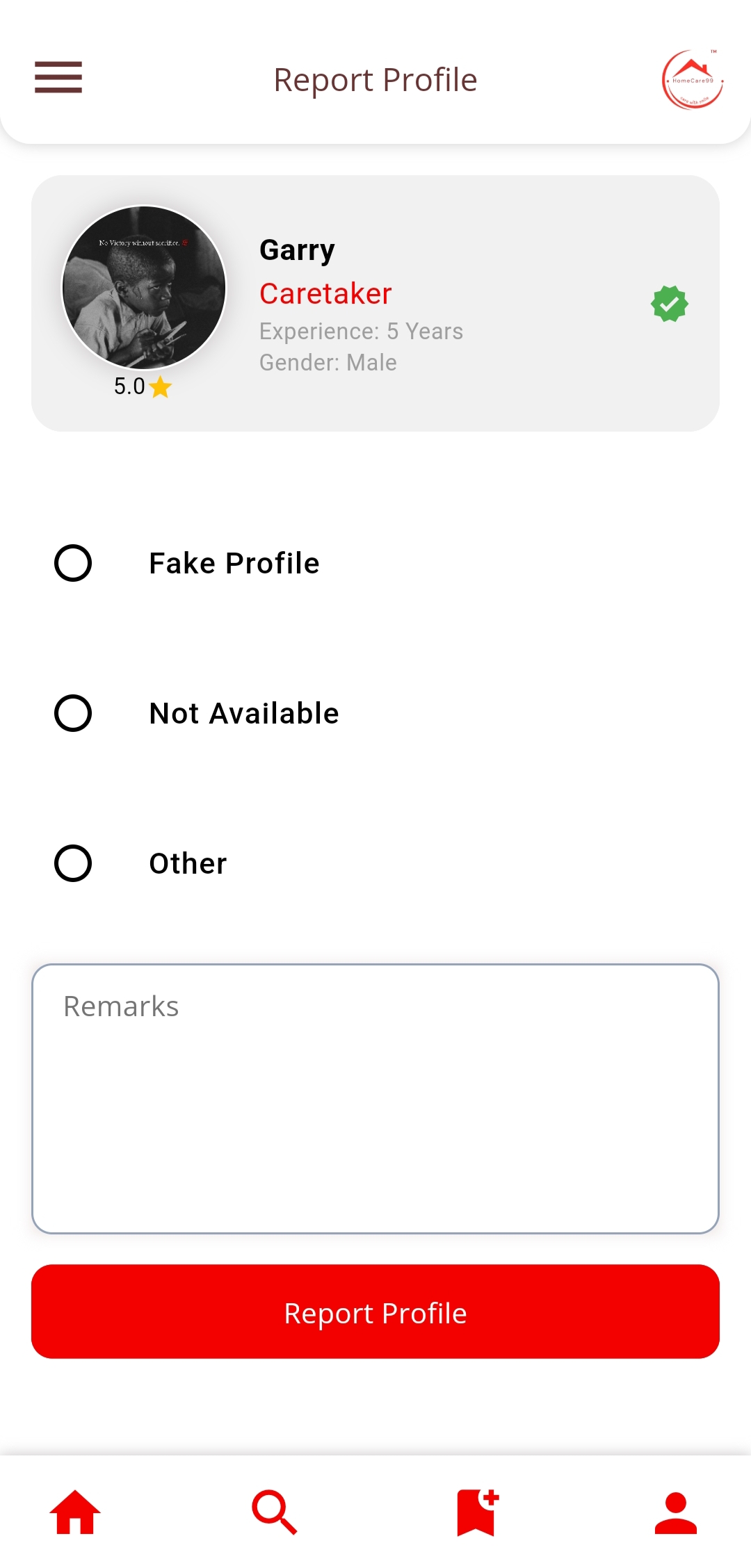Tap the Experience: 5 Years text

pyautogui.click(x=361, y=332)
